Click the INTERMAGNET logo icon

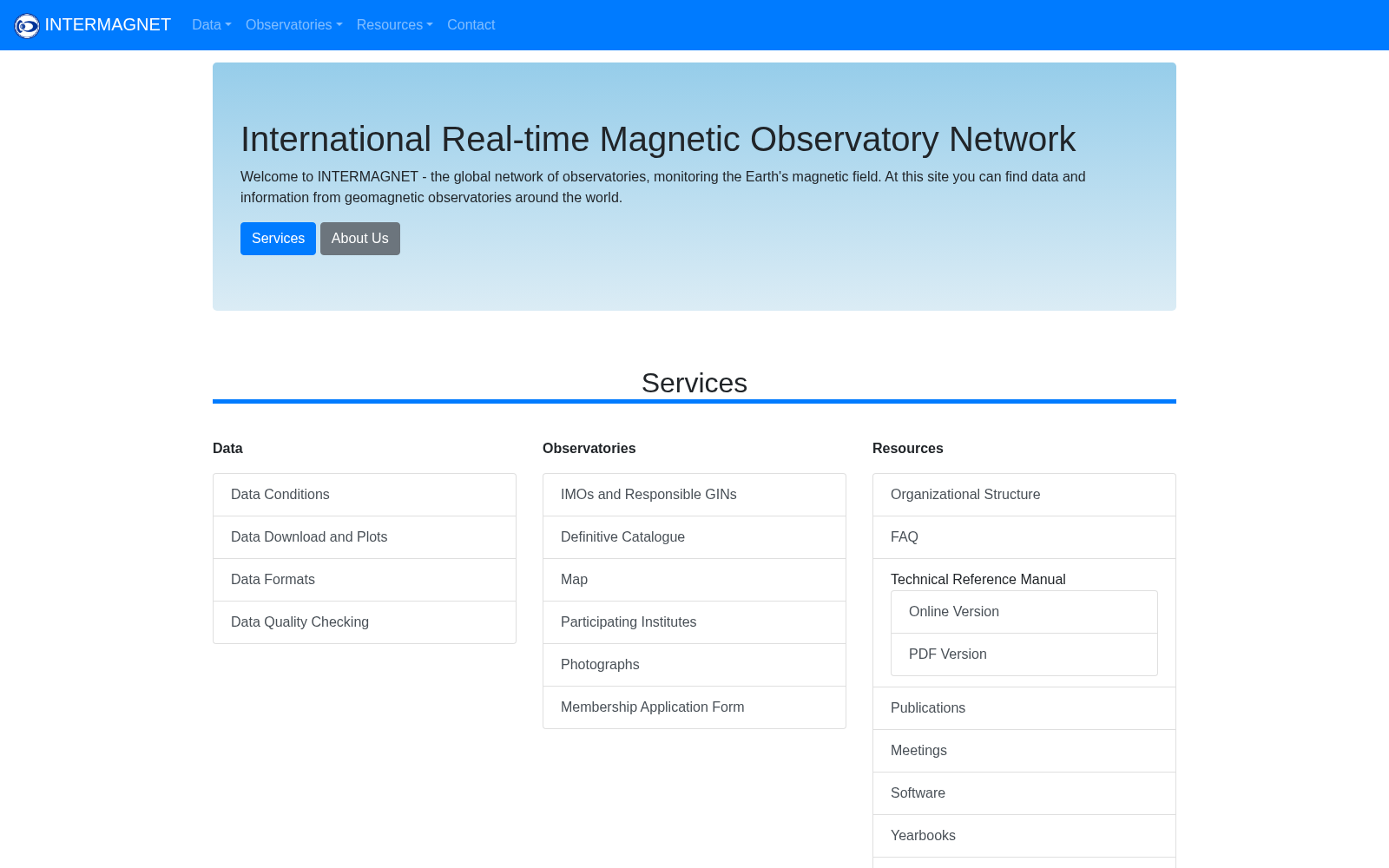pyautogui.click(x=27, y=26)
